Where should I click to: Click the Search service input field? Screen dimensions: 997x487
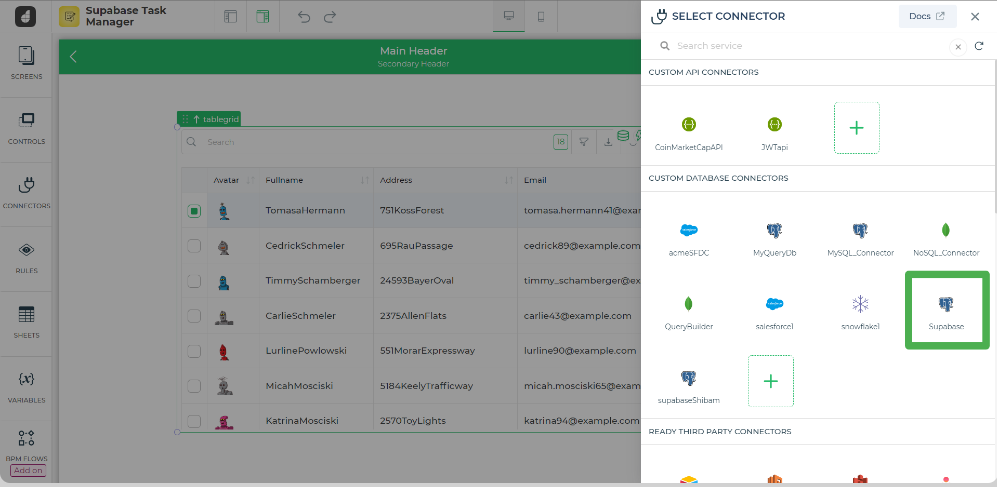pos(800,46)
